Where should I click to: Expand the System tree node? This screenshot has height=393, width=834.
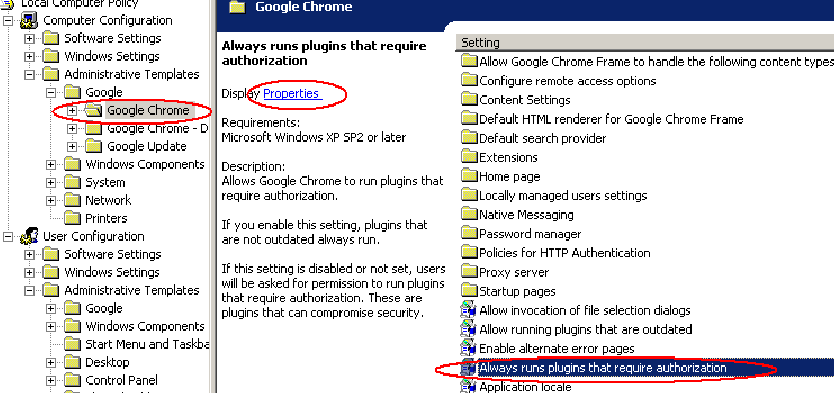[x=51, y=182]
